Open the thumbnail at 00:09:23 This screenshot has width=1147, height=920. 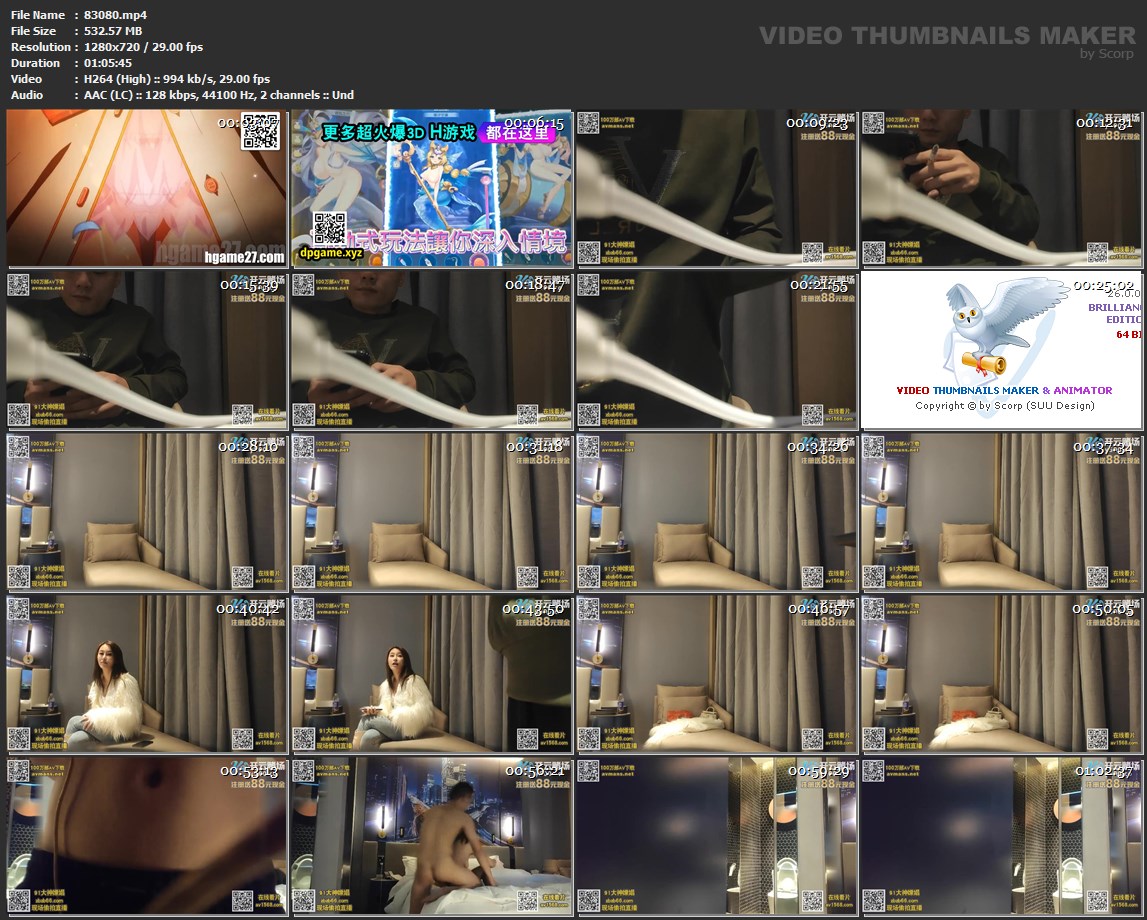coord(716,188)
